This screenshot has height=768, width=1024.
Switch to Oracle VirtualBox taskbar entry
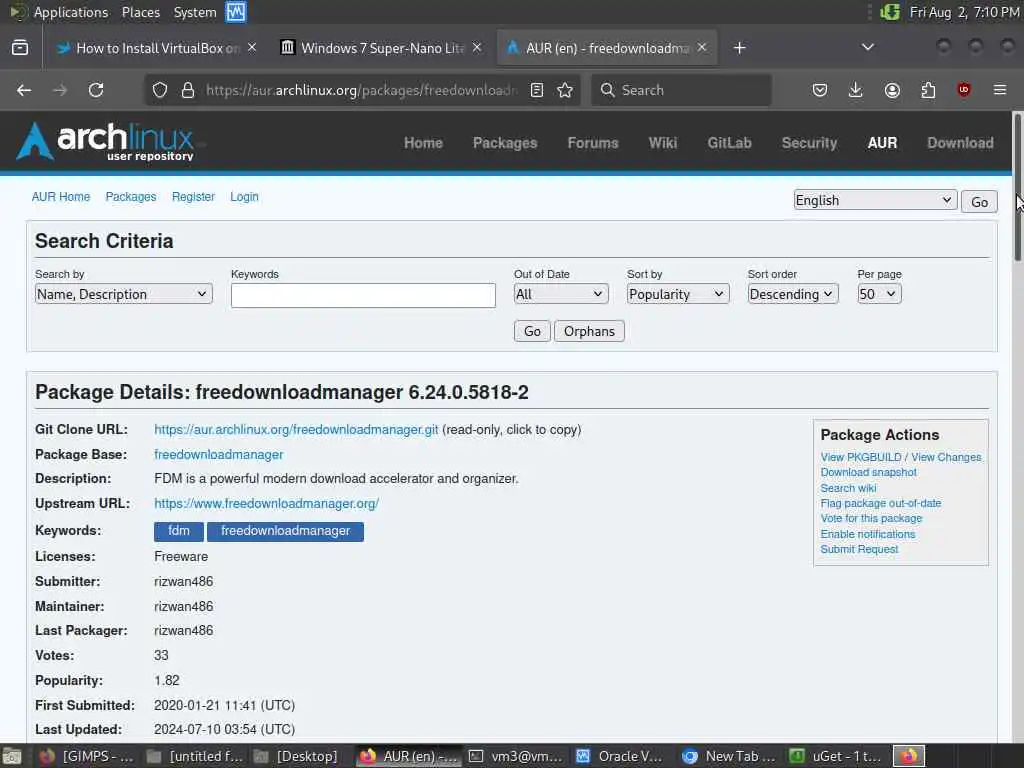(620, 756)
